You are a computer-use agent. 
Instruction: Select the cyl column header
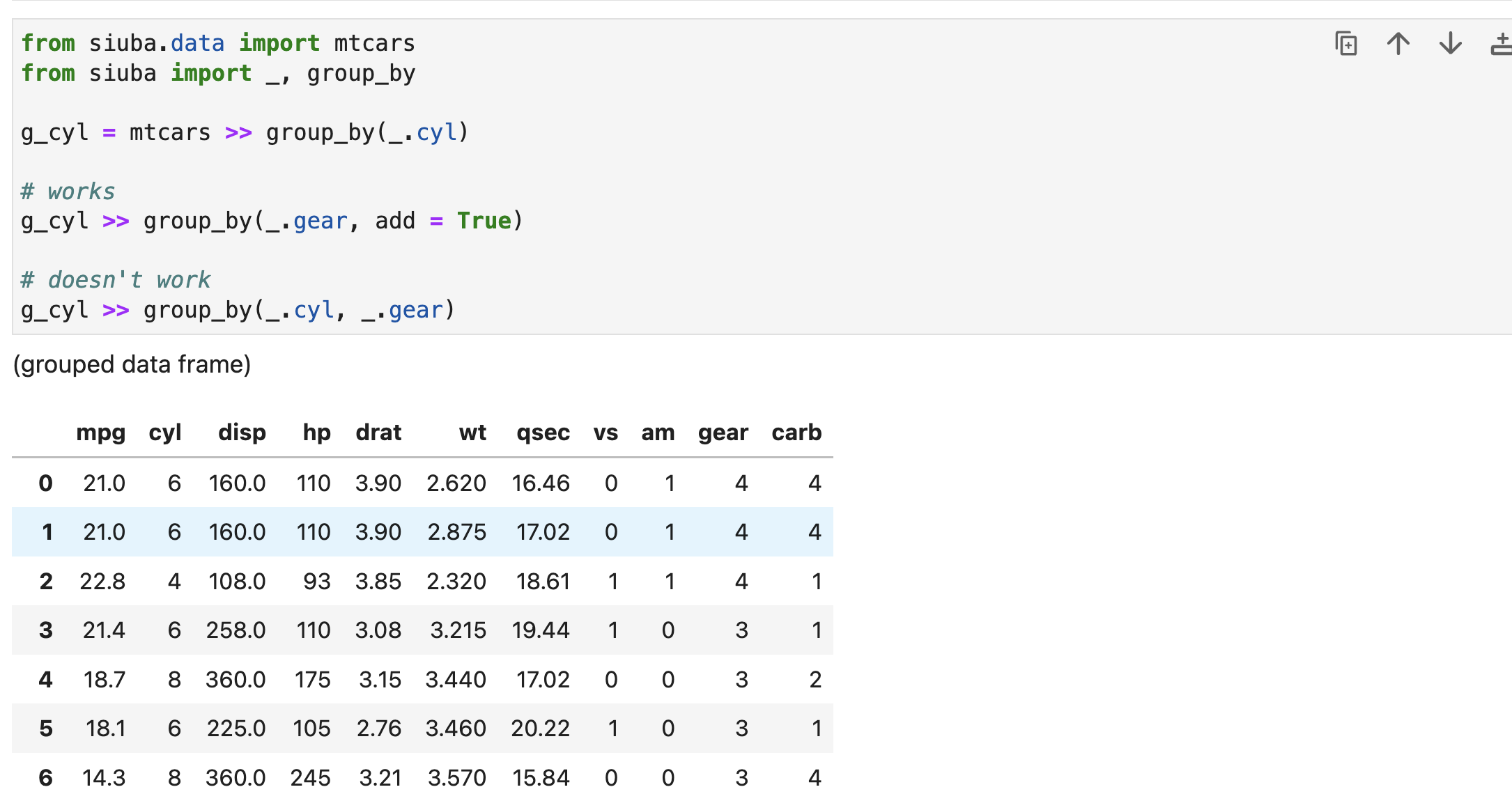click(166, 433)
